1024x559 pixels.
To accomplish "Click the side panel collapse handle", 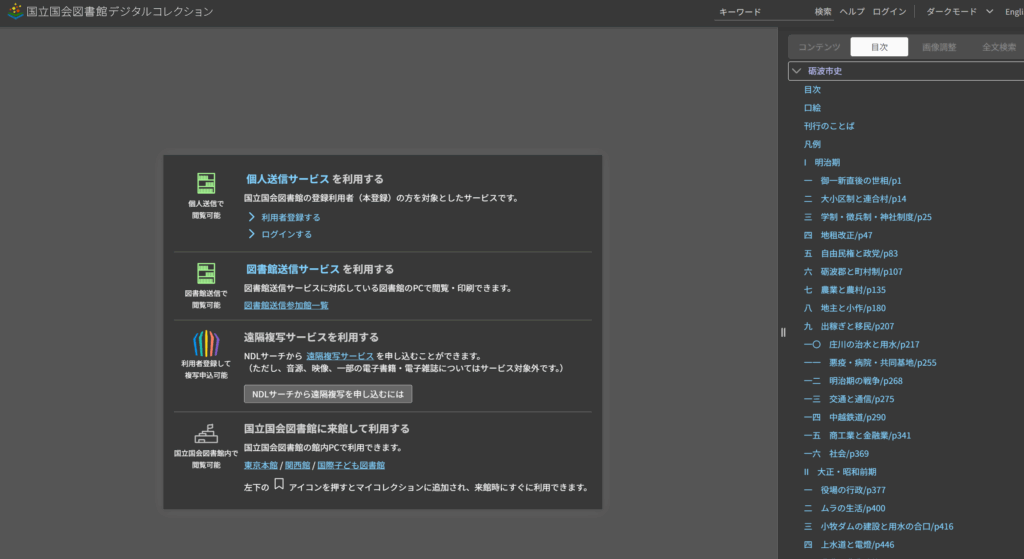I will point(783,333).
